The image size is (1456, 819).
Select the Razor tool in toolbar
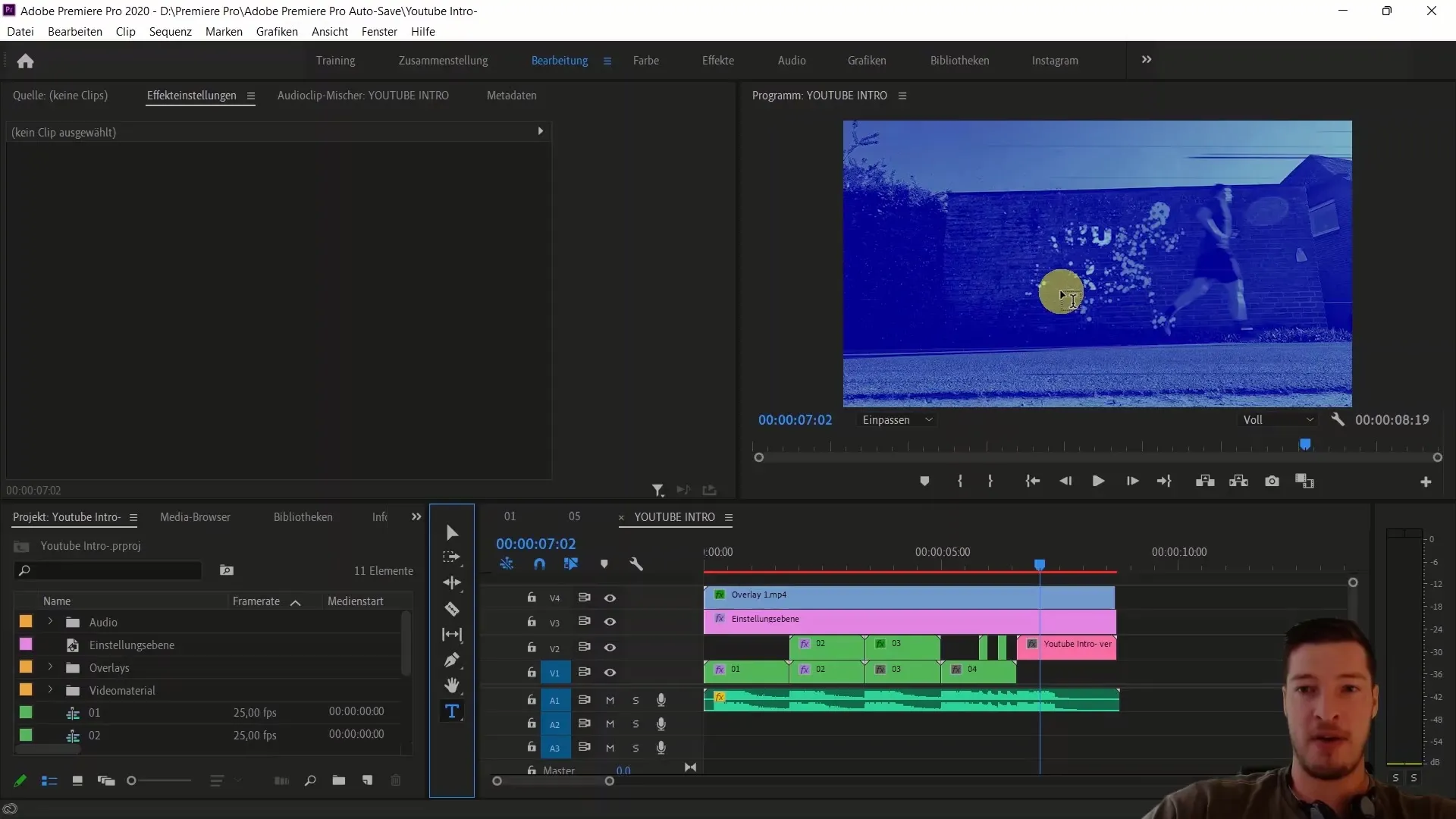tap(453, 608)
